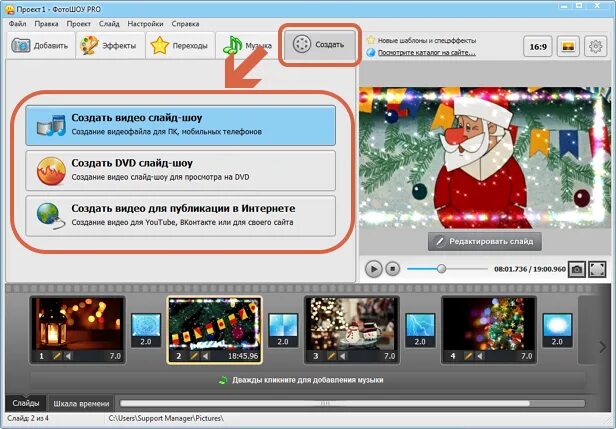
Task: Open the Создать tab
Action: (x=320, y=44)
